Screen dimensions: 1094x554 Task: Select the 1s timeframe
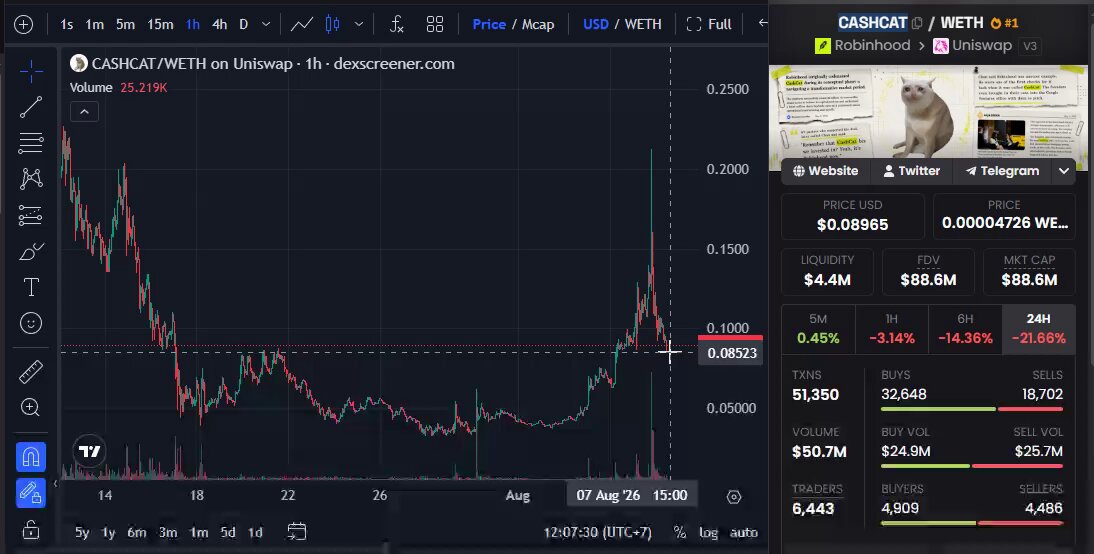[66, 24]
